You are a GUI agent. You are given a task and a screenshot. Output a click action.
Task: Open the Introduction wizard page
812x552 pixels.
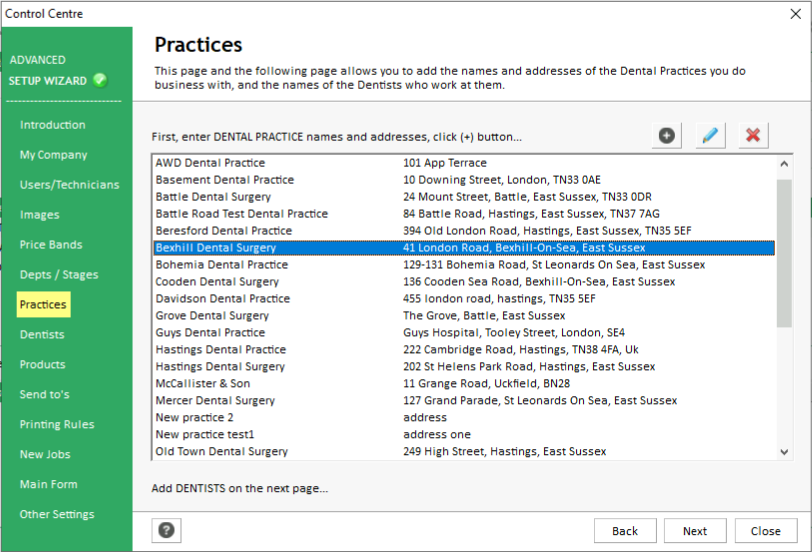coord(52,125)
